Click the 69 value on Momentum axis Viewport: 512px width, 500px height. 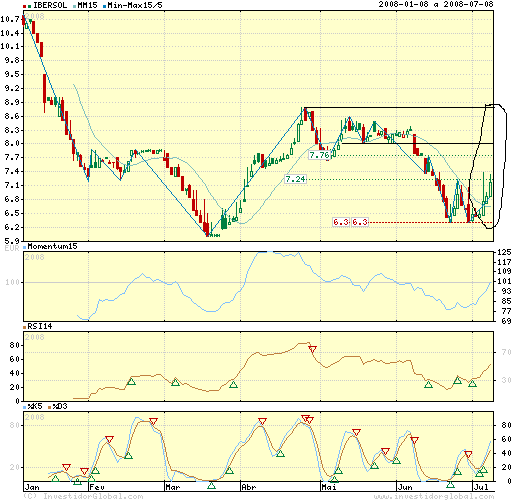[x=506, y=321]
